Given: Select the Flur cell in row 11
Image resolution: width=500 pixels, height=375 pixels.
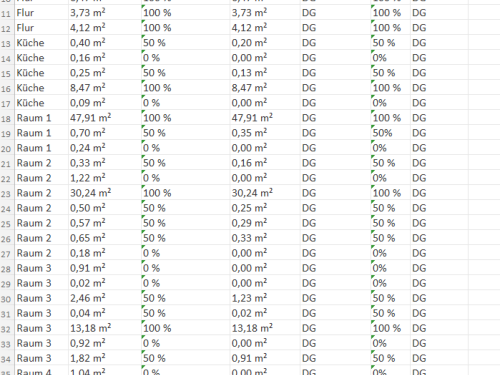Looking at the screenshot, I should [41, 13].
